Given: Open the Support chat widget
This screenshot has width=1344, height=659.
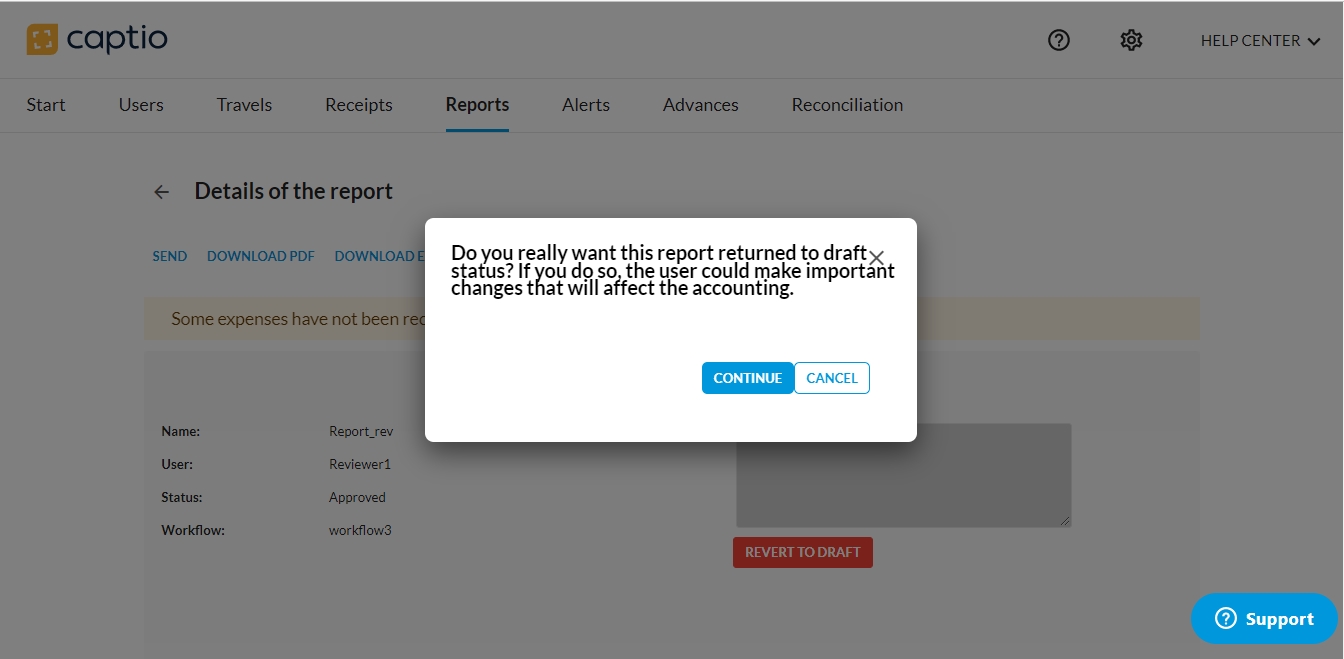Looking at the screenshot, I should [x=1264, y=619].
